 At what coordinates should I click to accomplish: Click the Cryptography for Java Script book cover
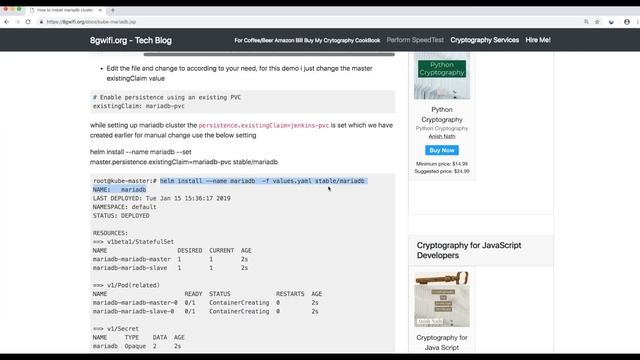pyautogui.click(x=442, y=299)
